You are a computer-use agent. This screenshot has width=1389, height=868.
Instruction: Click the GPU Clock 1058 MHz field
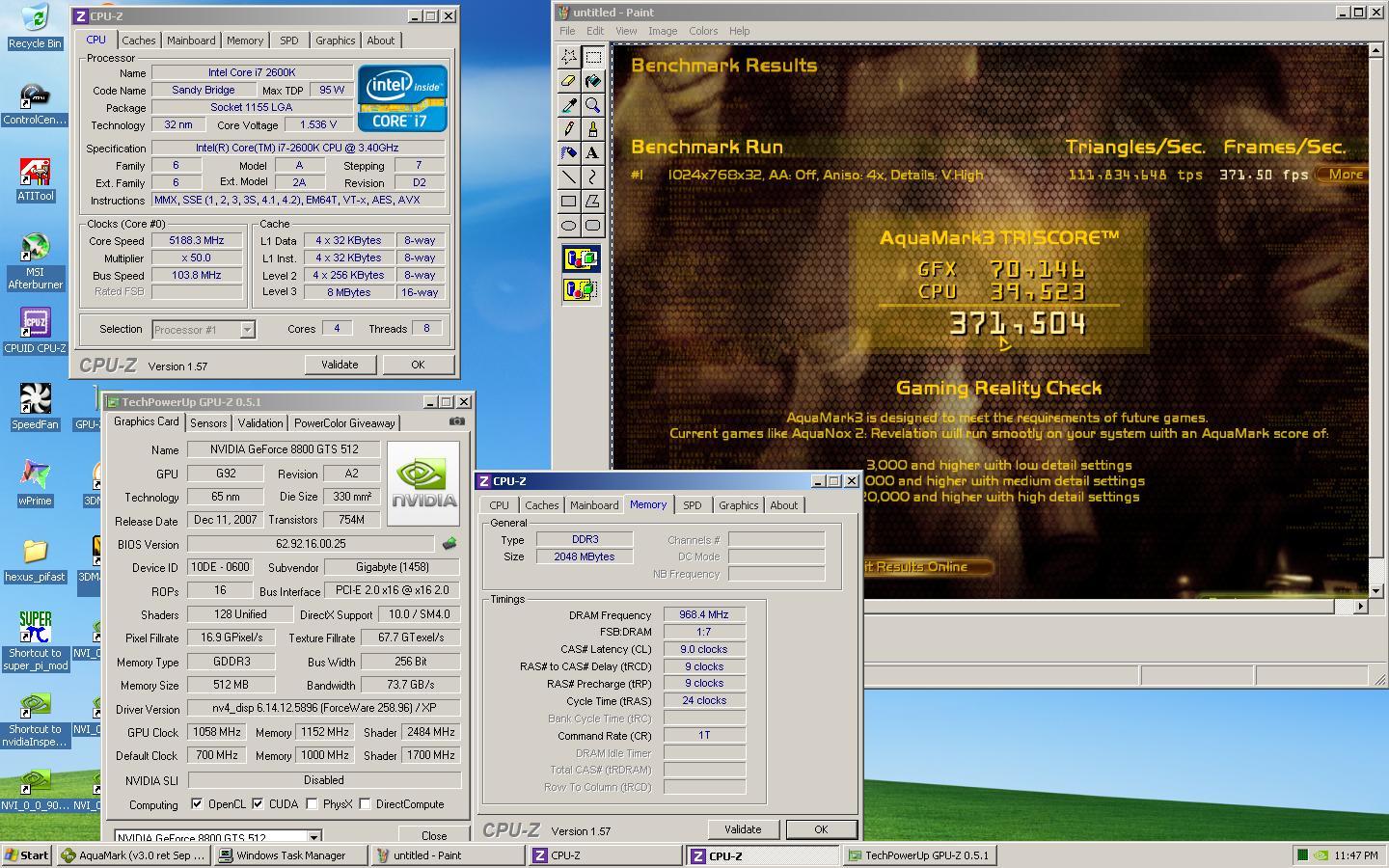click(x=217, y=732)
